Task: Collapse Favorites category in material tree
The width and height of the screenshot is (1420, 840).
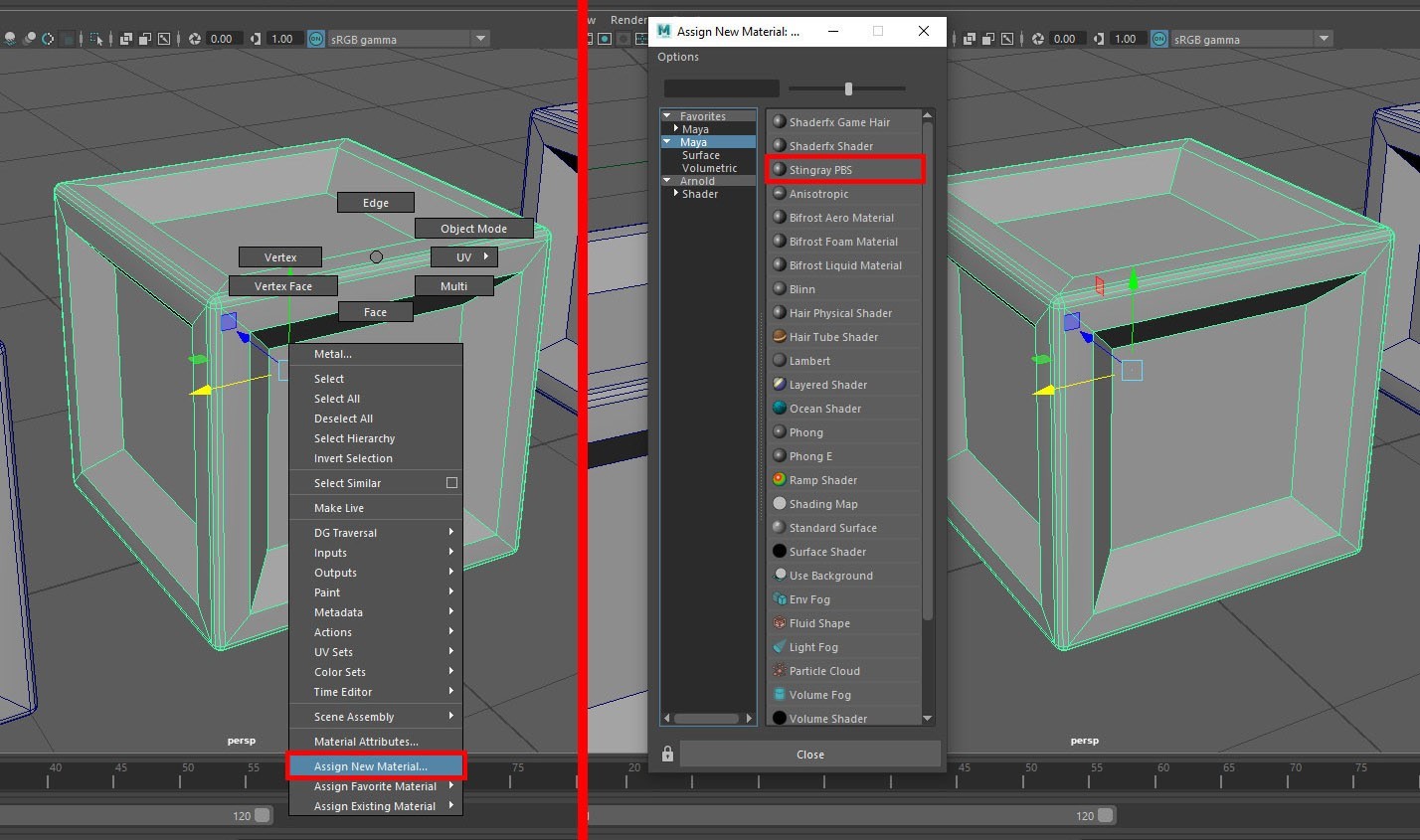Action: point(667,116)
